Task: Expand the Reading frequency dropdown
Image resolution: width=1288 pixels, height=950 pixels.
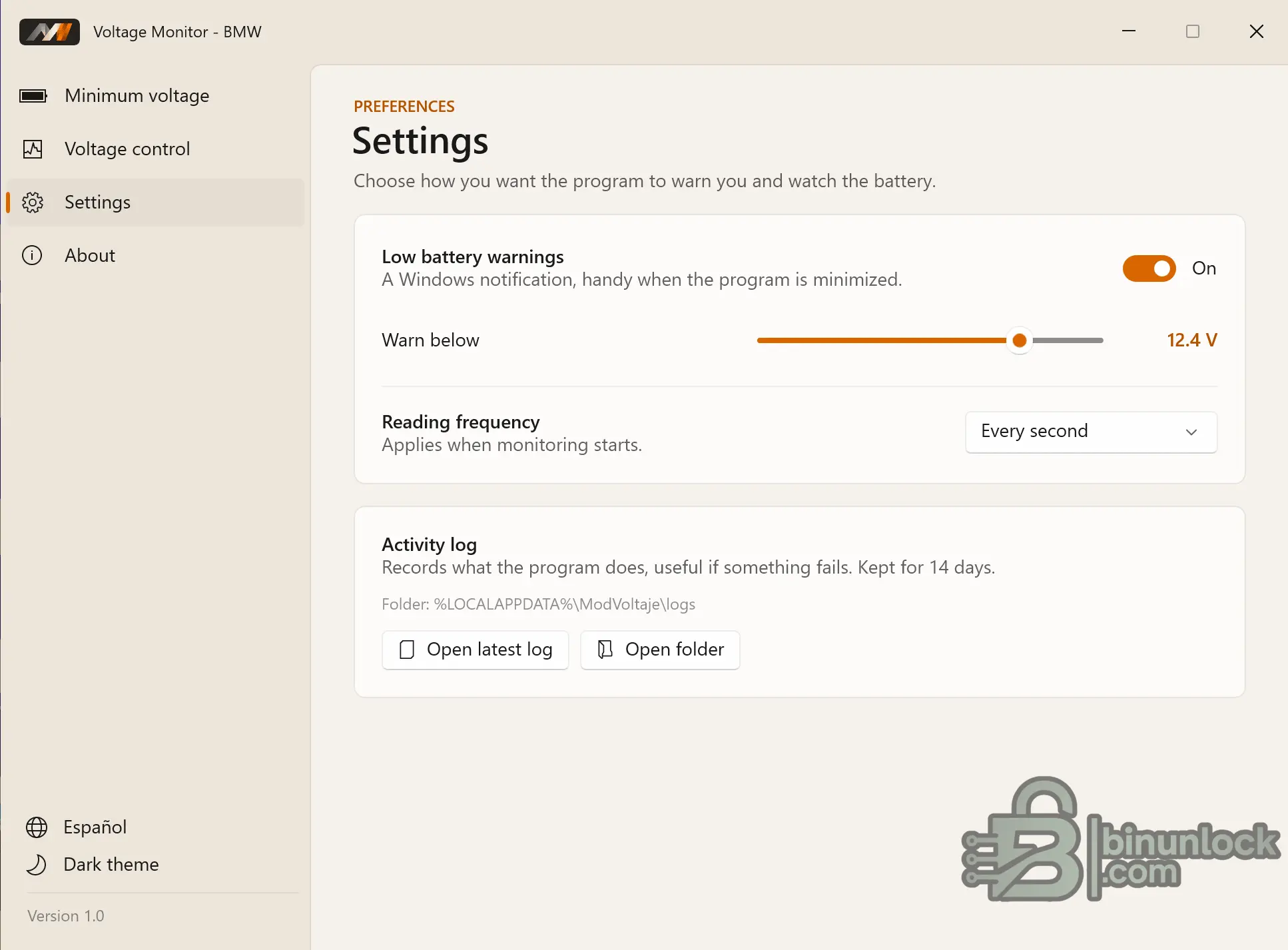Action: click(1091, 432)
